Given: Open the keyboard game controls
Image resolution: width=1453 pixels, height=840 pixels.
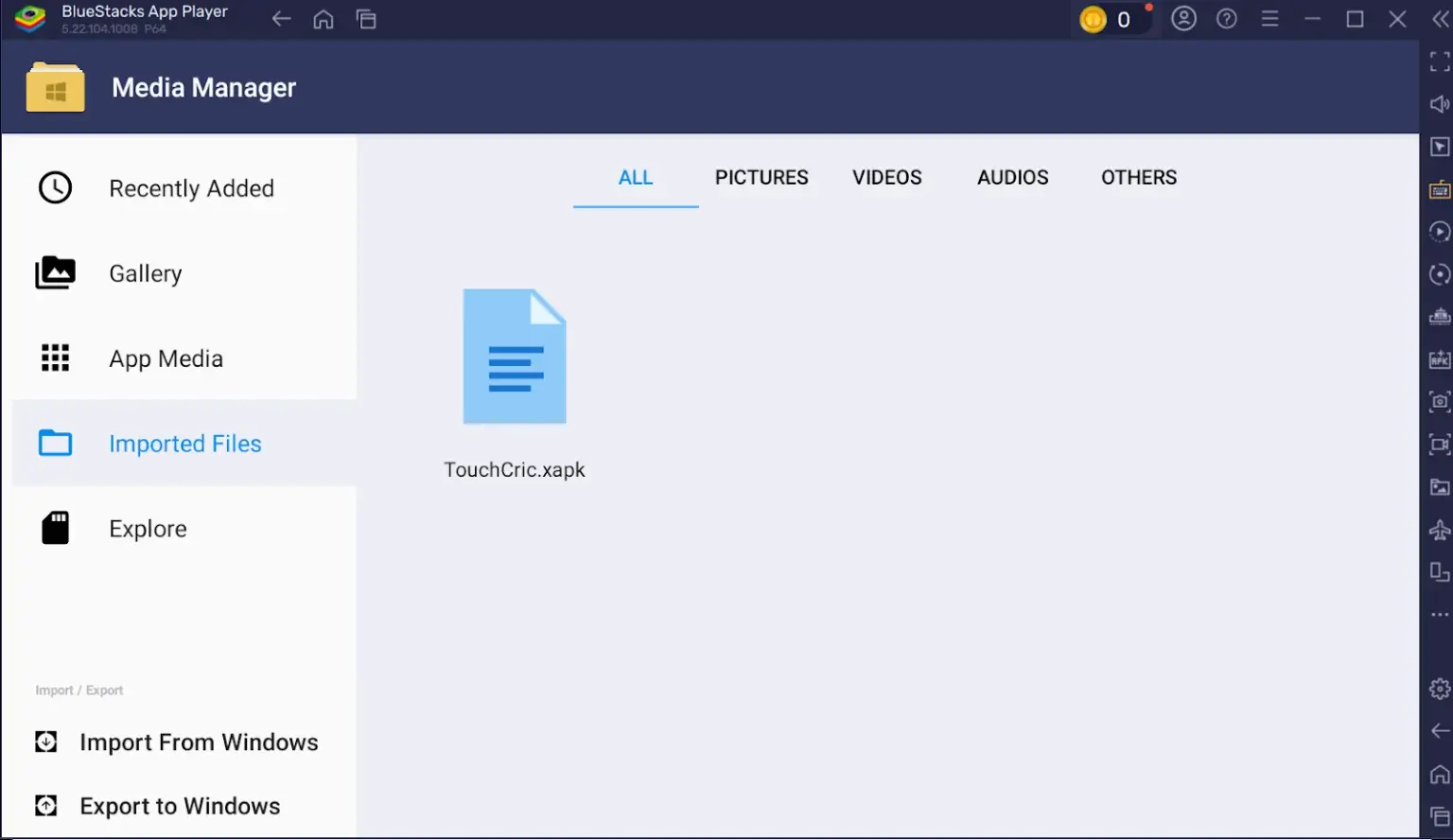Looking at the screenshot, I should coord(1439,188).
